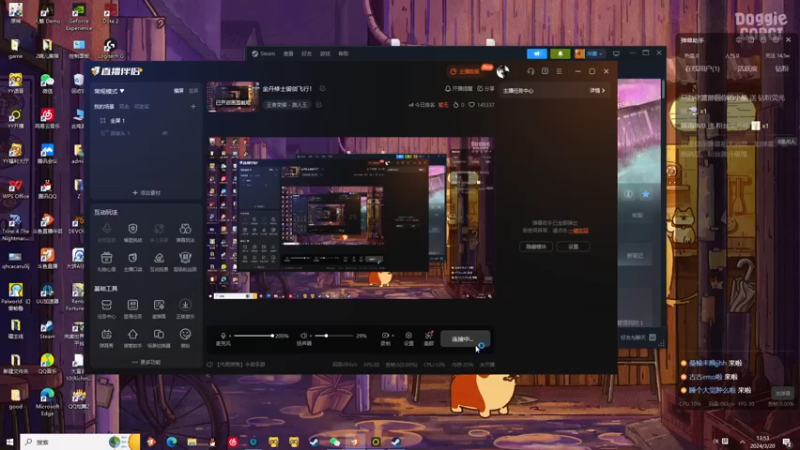Image resolution: width=800 pixels, height=450 pixels.
Task: Open 任务中心 icon in basic tools
Action: (107, 305)
